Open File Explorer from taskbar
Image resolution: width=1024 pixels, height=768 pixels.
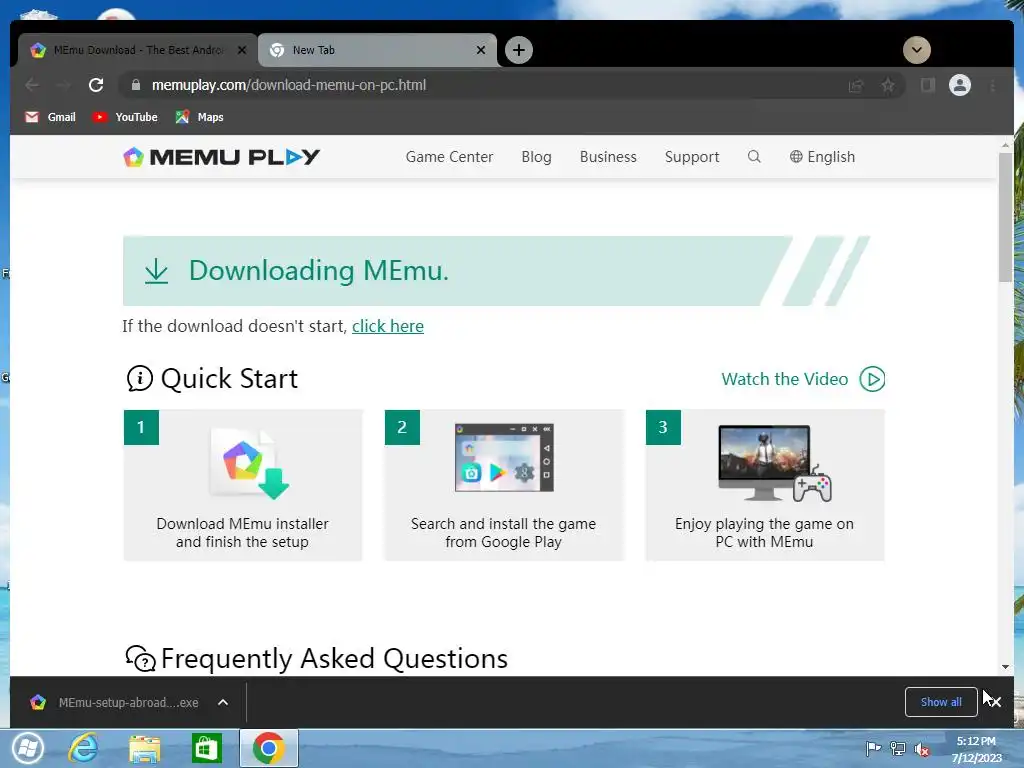[144, 749]
